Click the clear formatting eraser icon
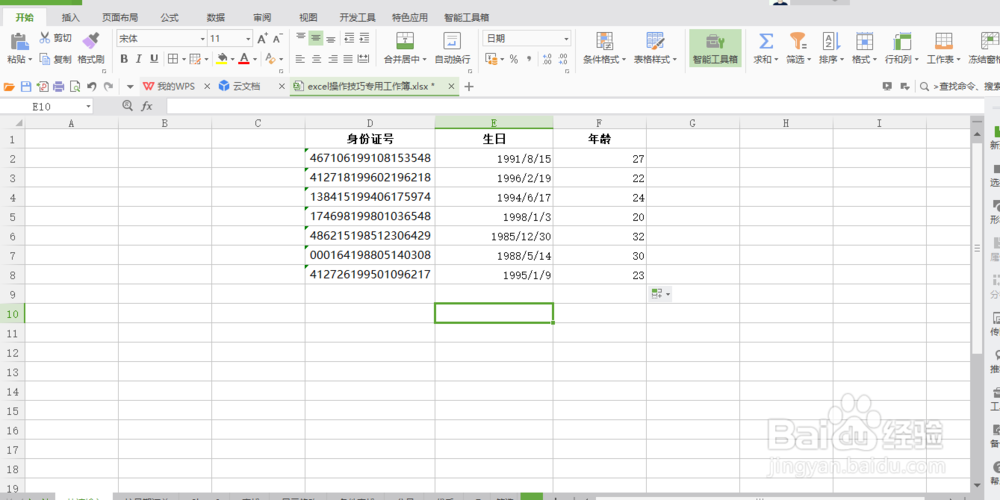 click(x=270, y=59)
